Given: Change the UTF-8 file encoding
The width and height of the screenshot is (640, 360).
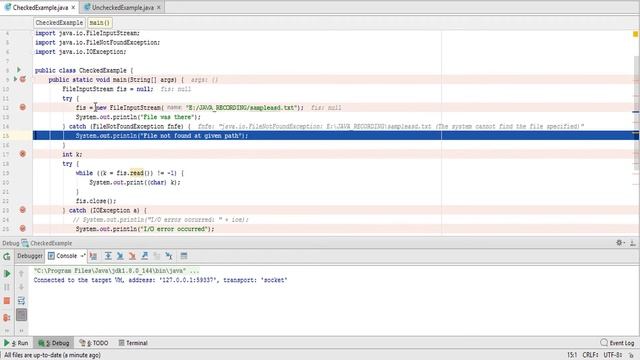Looking at the screenshot, I should pyautogui.click(x=613, y=355).
